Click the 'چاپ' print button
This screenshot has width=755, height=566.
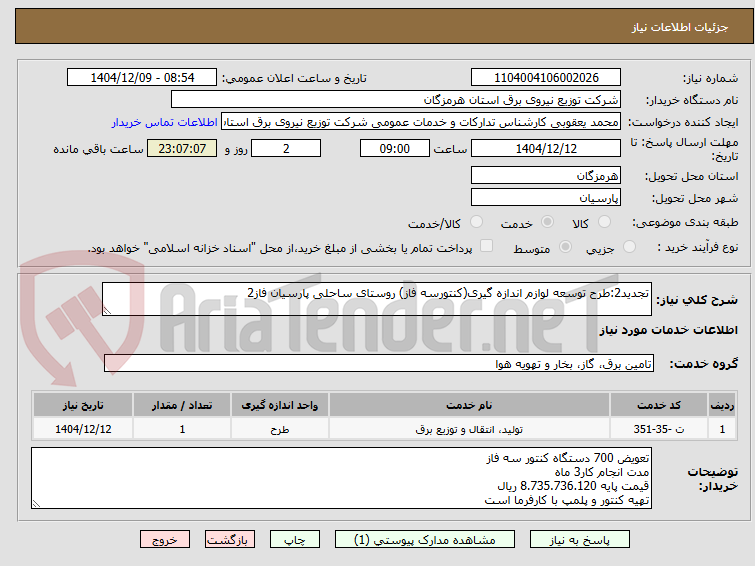295,540
